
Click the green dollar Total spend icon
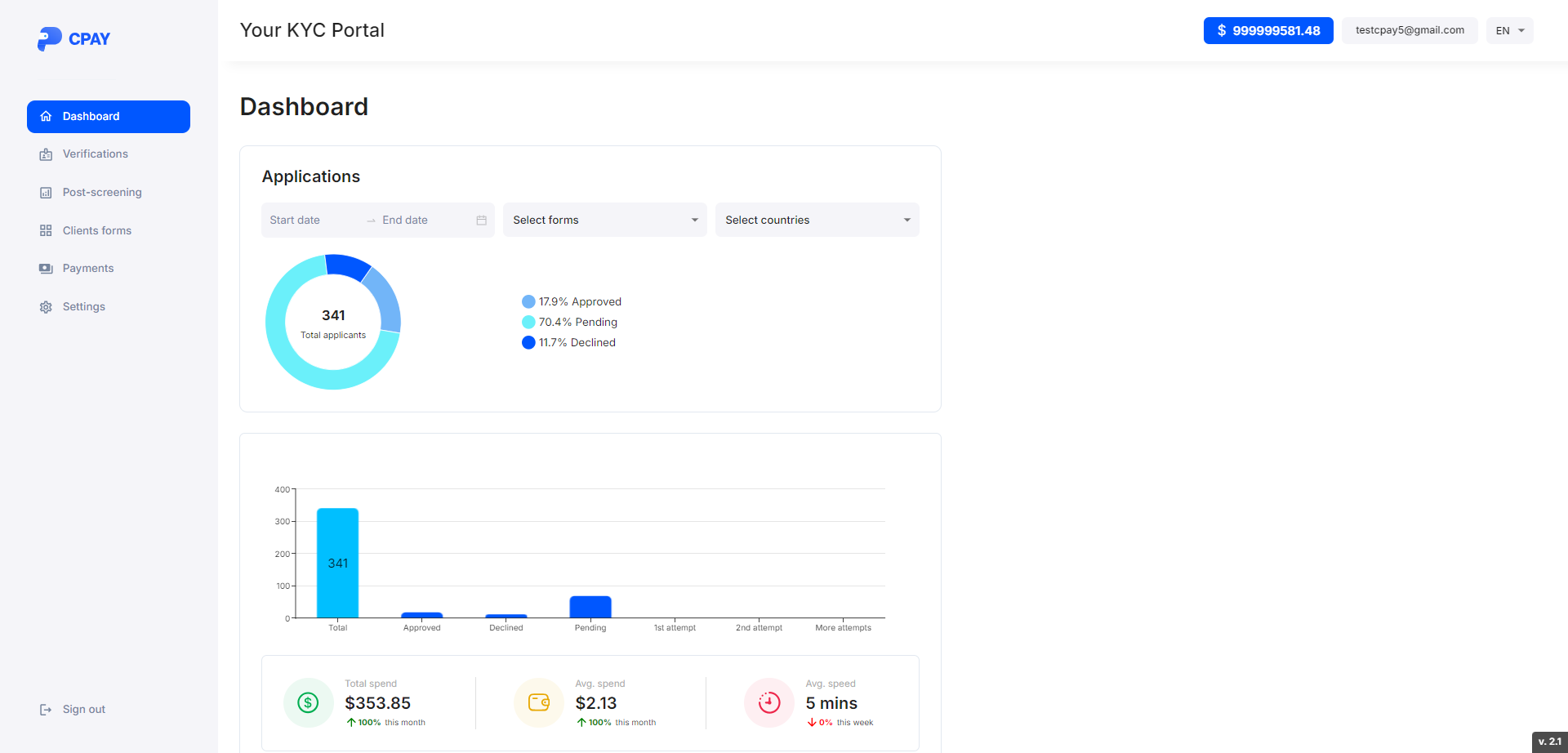(308, 702)
